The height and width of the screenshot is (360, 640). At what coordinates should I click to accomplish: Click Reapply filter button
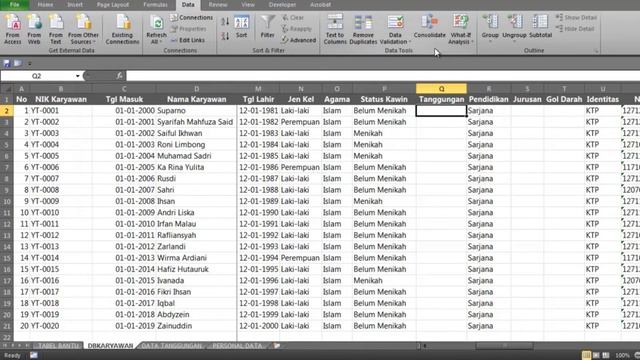click(297, 29)
